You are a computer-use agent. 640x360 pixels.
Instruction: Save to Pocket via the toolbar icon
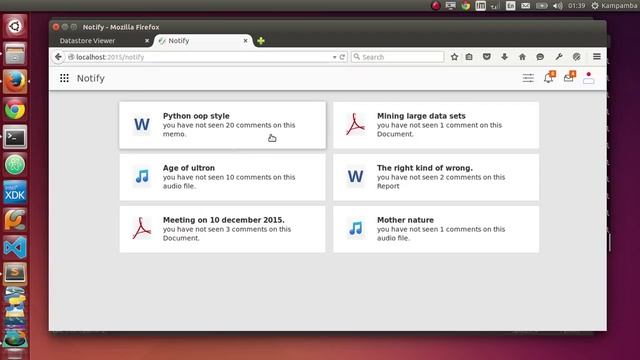(x=487, y=57)
